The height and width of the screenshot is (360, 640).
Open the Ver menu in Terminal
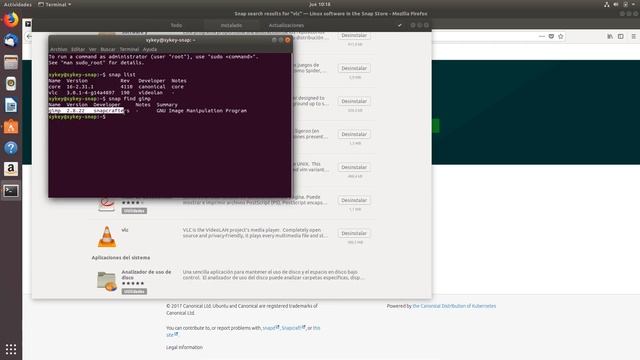click(x=93, y=49)
